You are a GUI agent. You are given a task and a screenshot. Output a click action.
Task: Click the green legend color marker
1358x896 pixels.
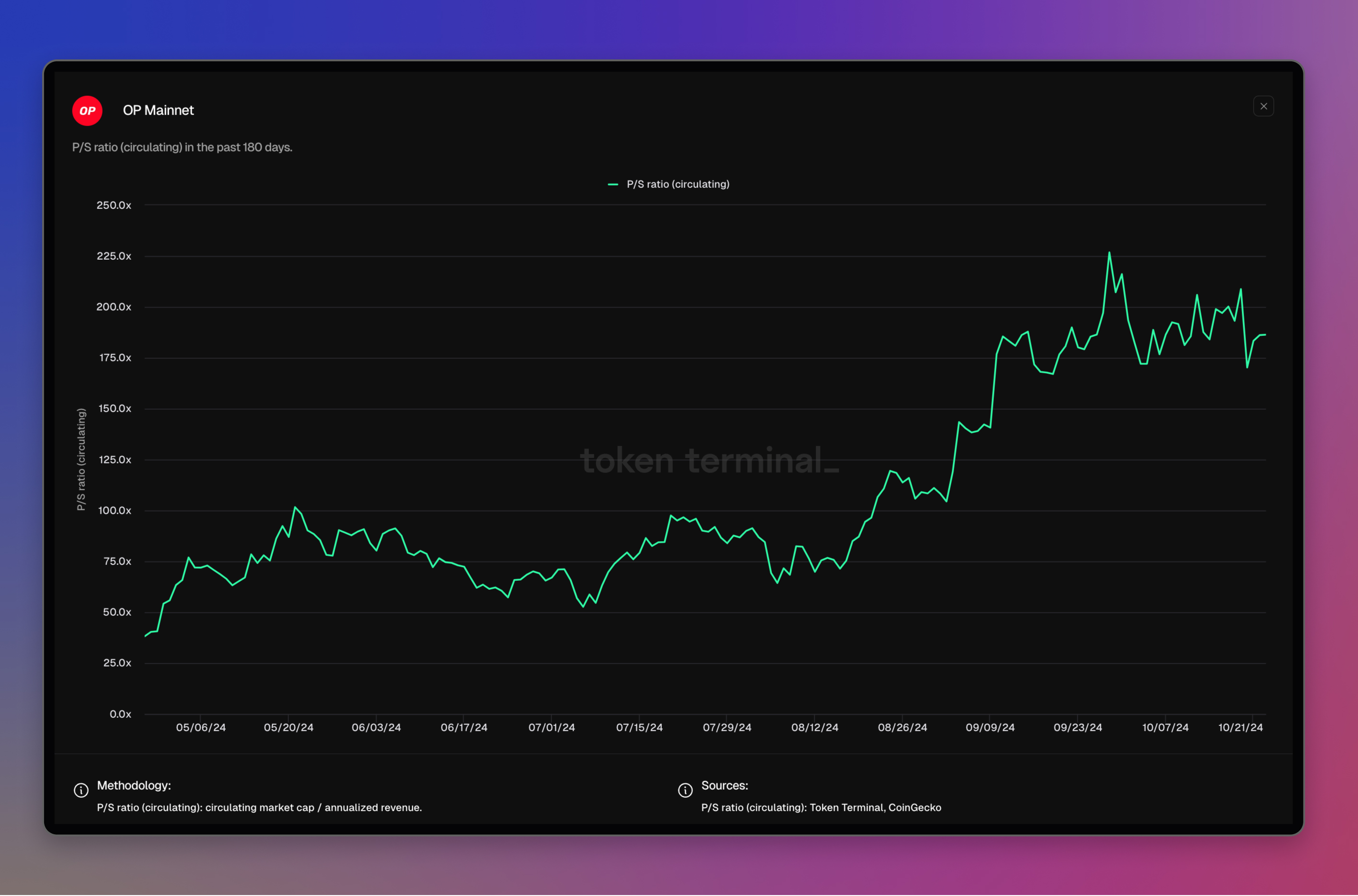pyautogui.click(x=612, y=184)
